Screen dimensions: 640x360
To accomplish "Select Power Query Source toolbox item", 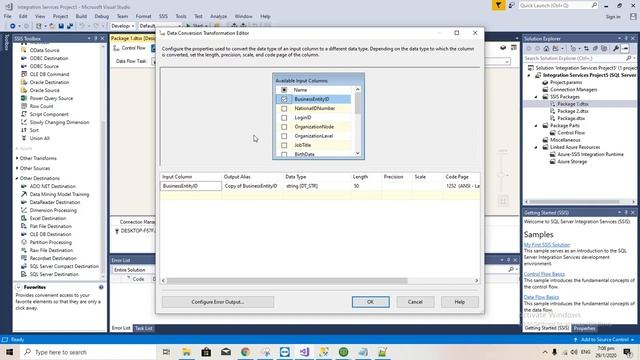I will (51, 98).
